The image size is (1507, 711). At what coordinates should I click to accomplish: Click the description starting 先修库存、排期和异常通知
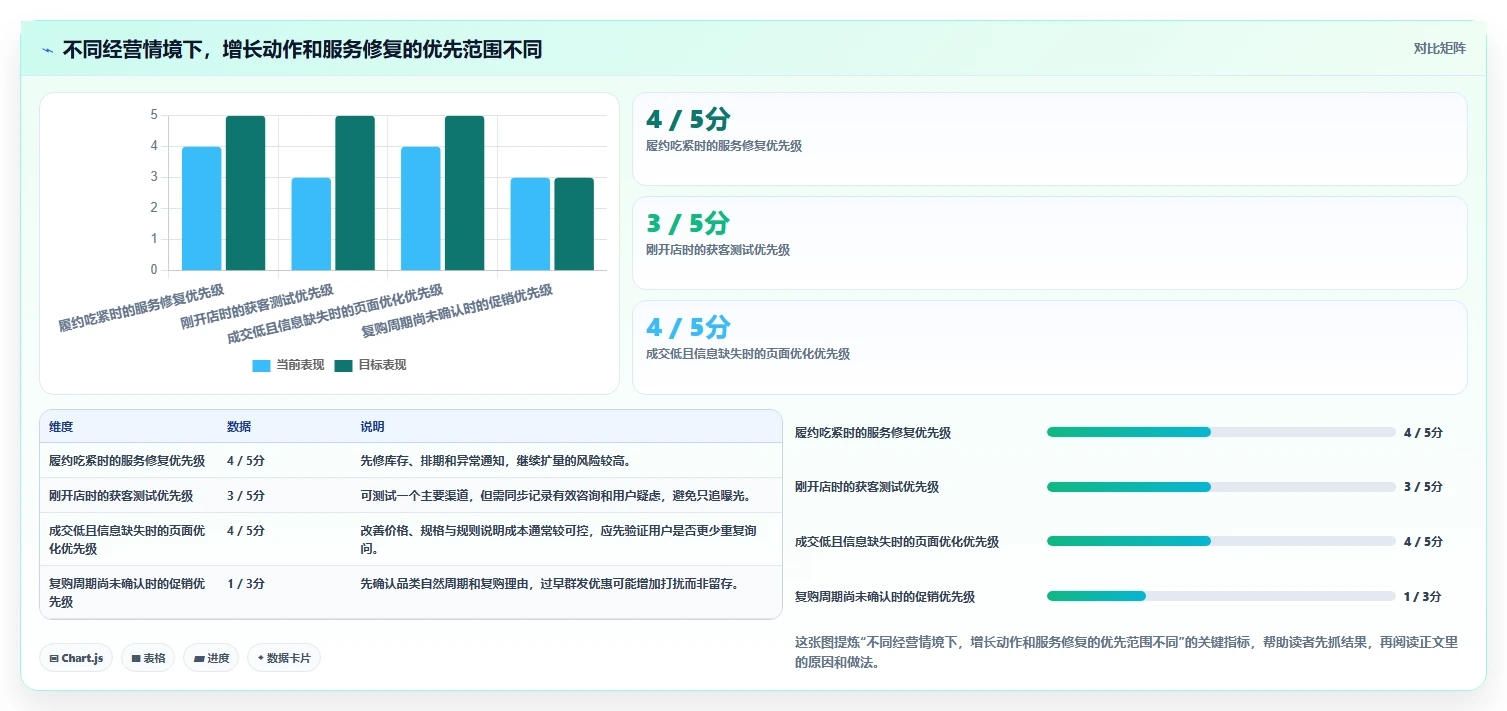click(x=495, y=461)
